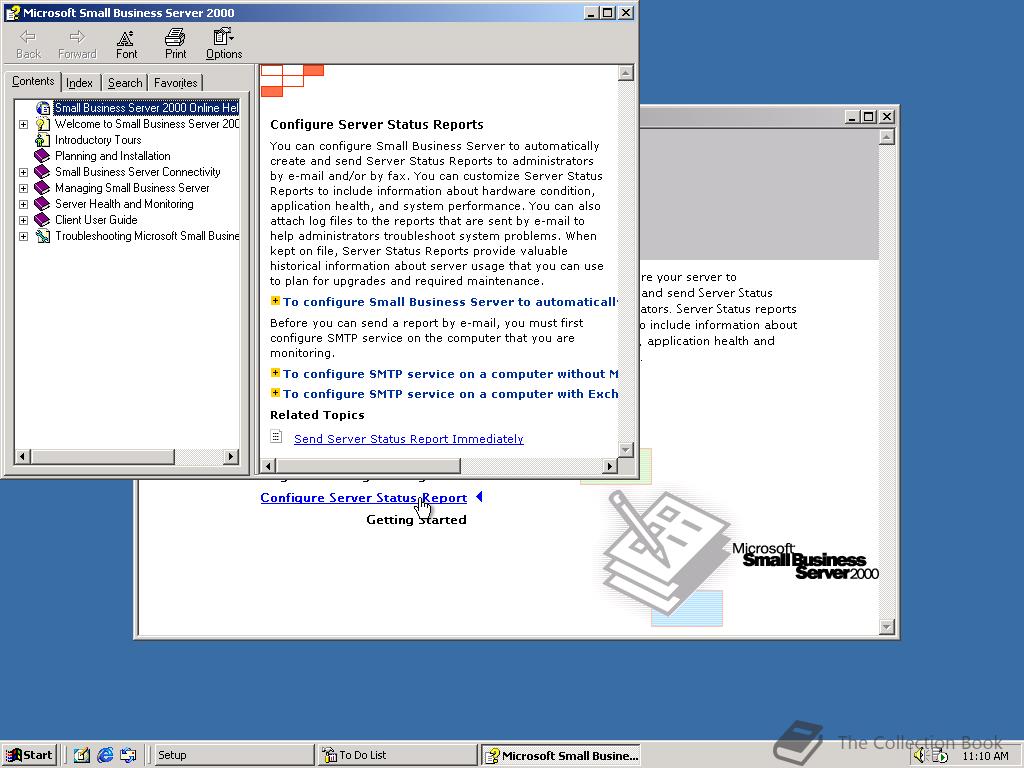1024x768 pixels.
Task: Click the contents tree scroll left arrow
Action: [22, 456]
